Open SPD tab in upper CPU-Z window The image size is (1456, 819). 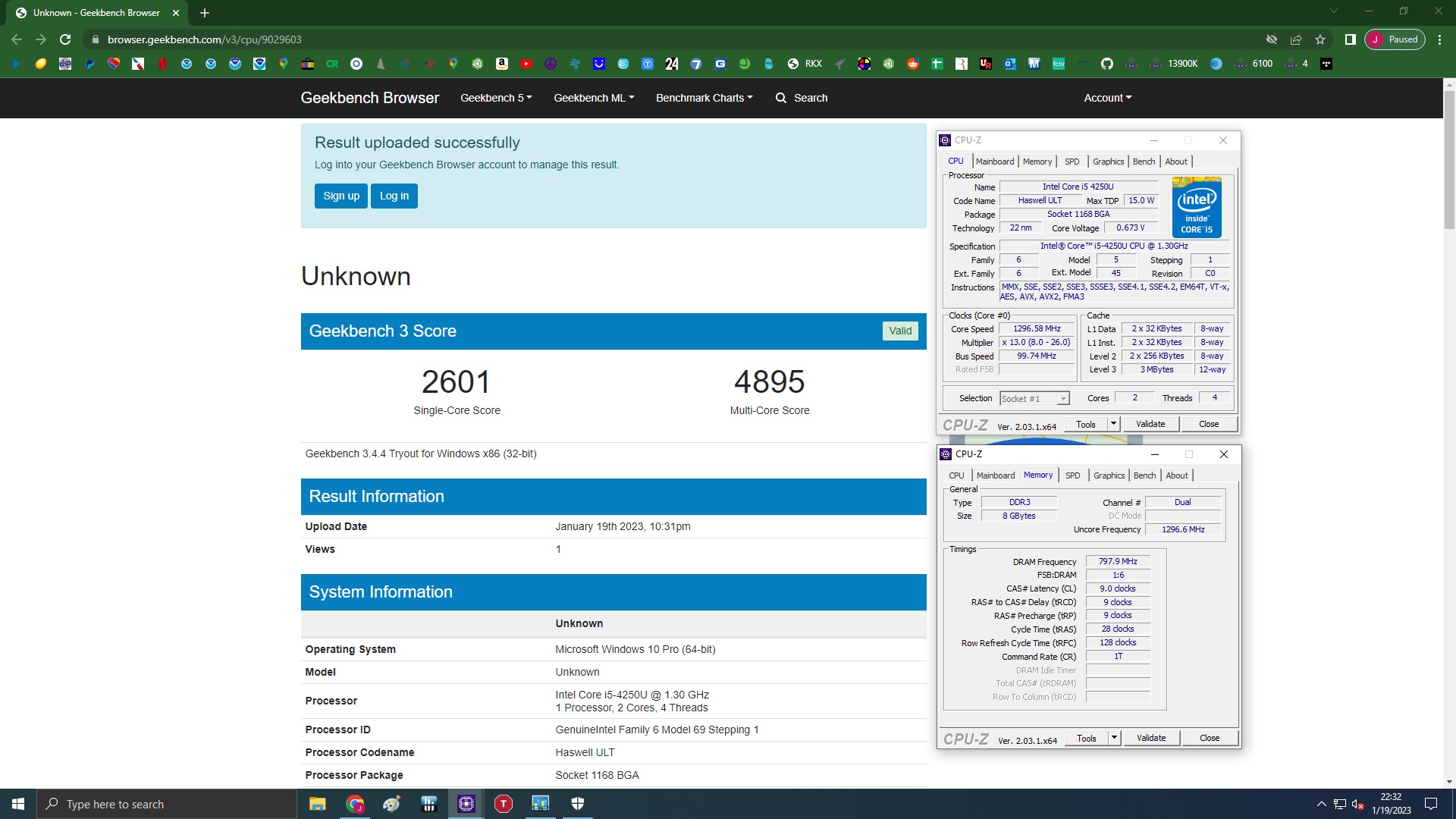[1072, 162]
